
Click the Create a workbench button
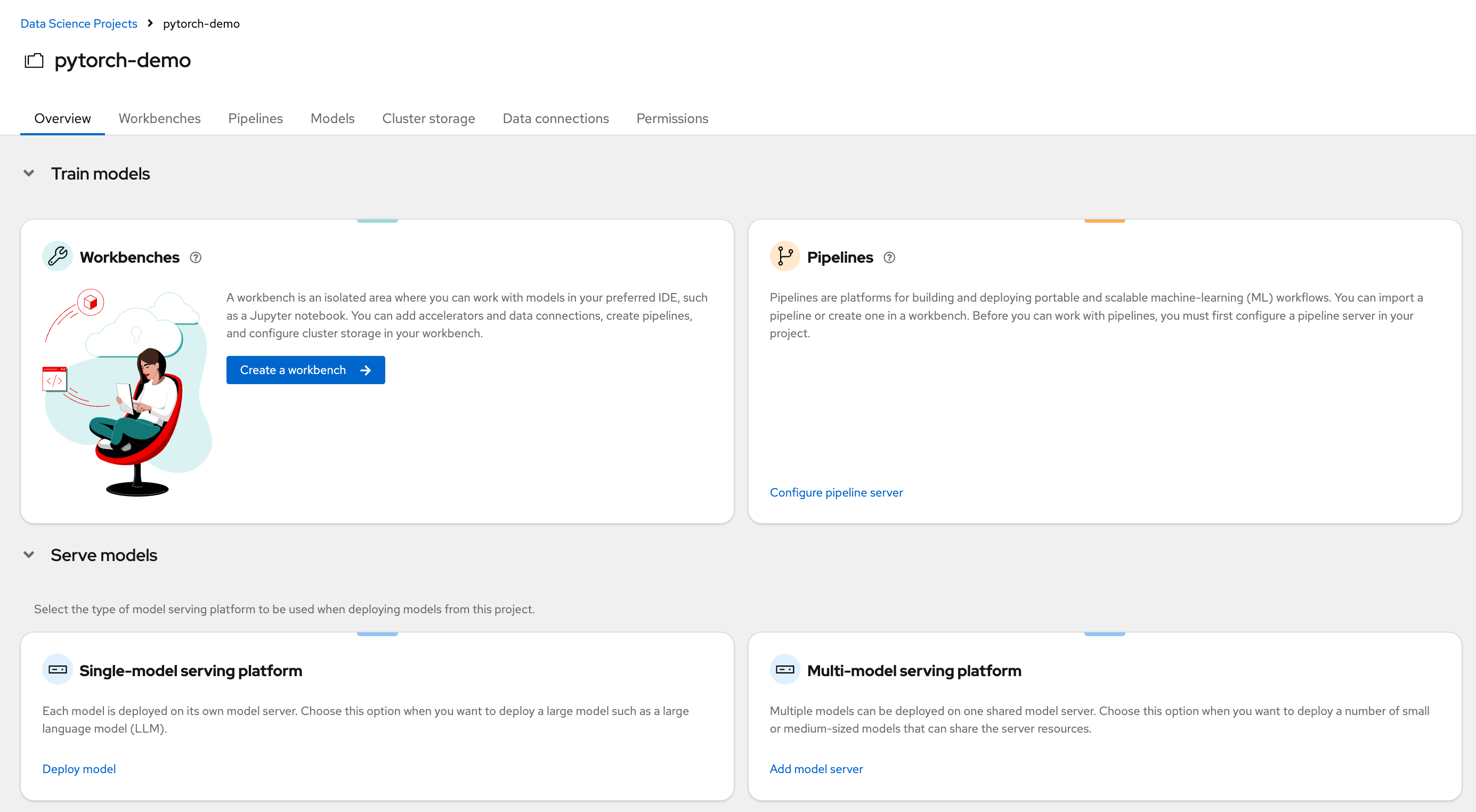pos(305,370)
